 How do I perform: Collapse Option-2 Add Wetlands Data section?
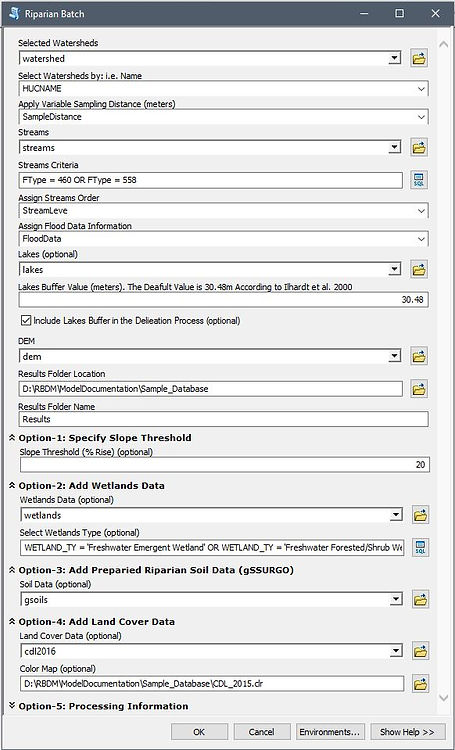tap(12, 485)
